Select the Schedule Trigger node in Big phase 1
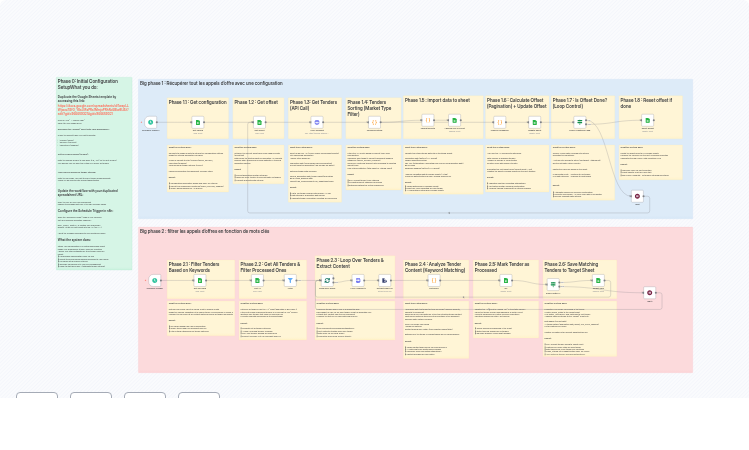Screen dimensions: 749x450 coord(151,122)
